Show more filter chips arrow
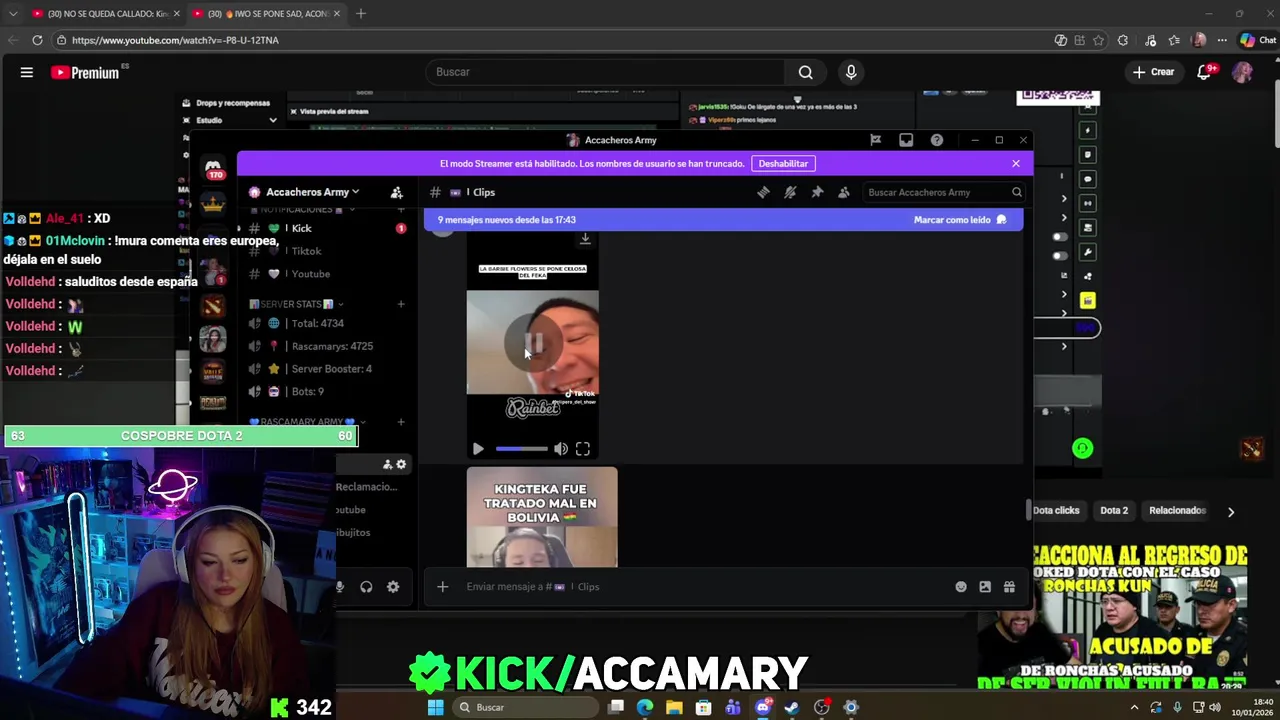Viewport: 1280px width, 720px height. point(1231,511)
